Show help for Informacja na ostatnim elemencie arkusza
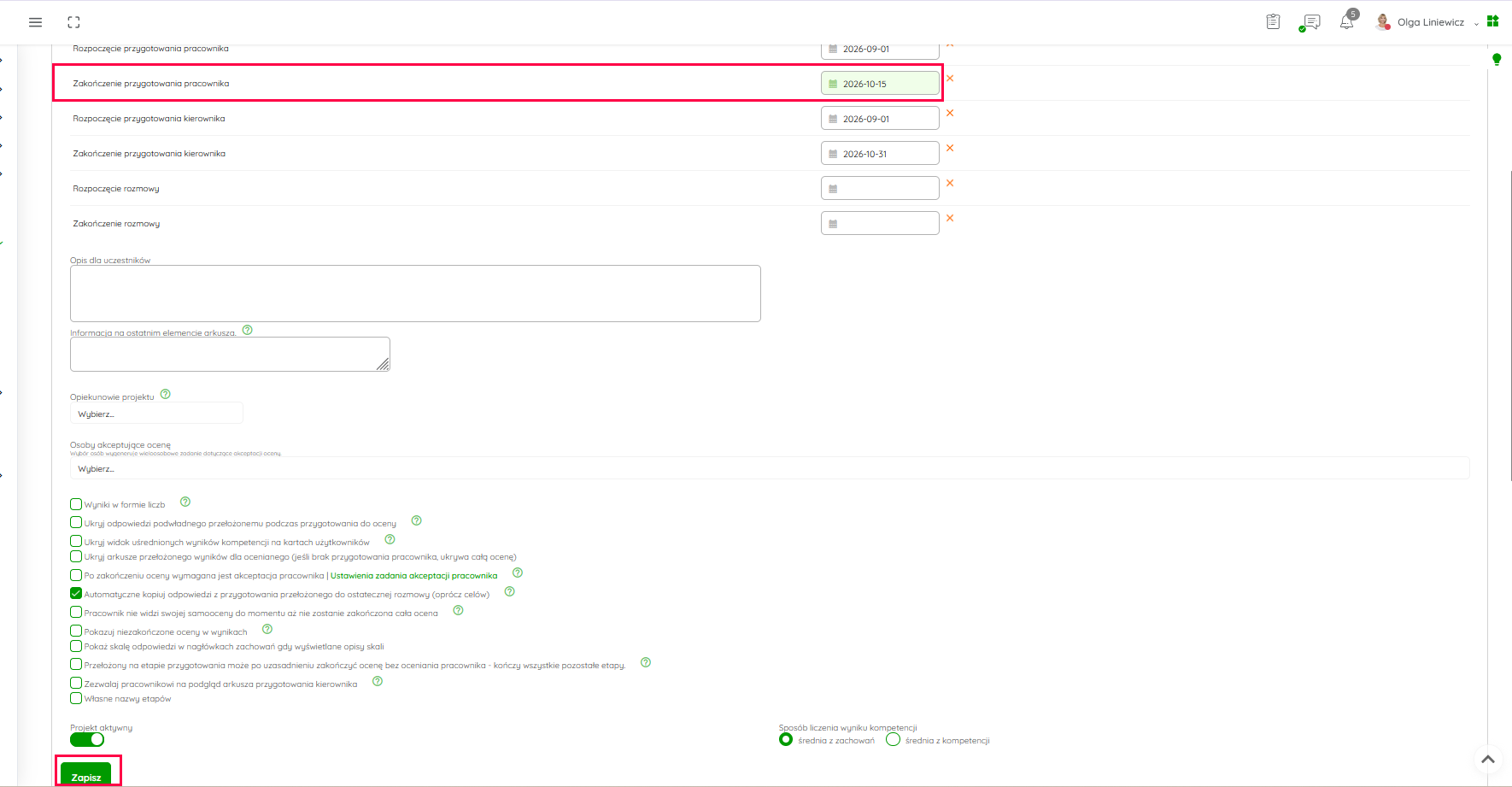1512x787 pixels. pos(248,330)
